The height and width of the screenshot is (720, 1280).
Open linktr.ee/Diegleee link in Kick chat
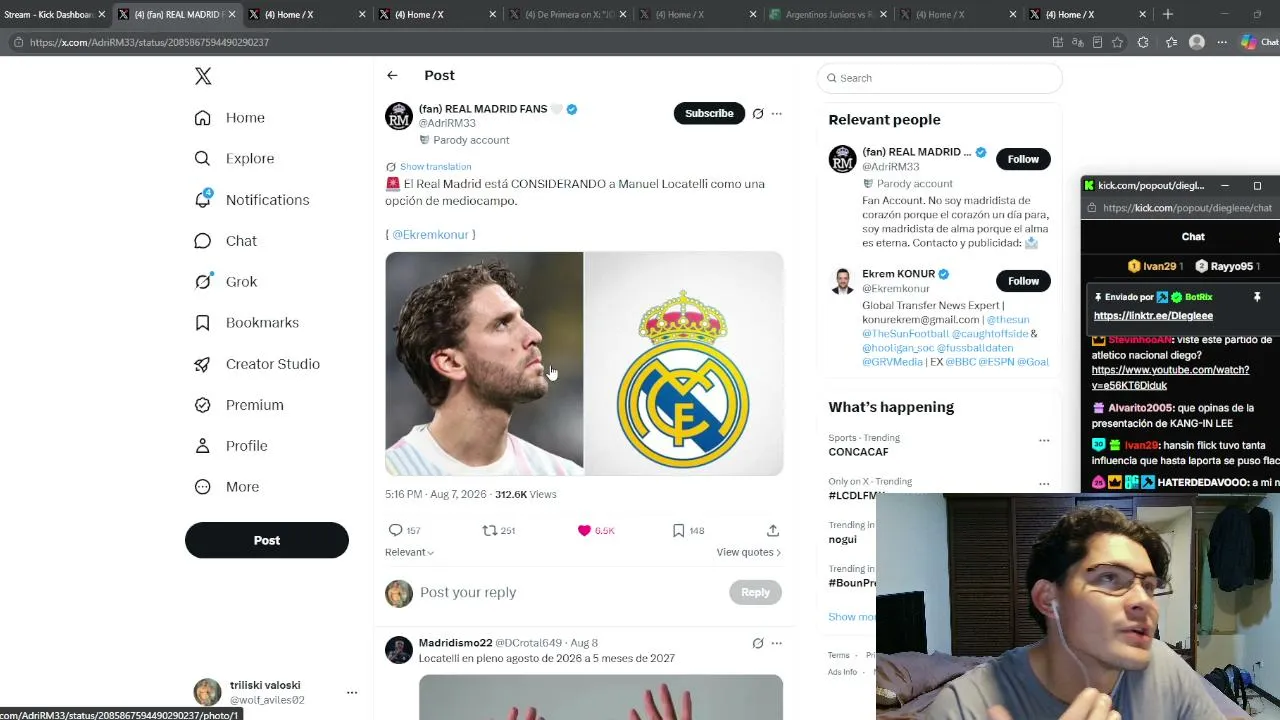pyautogui.click(x=1153, y=316)
